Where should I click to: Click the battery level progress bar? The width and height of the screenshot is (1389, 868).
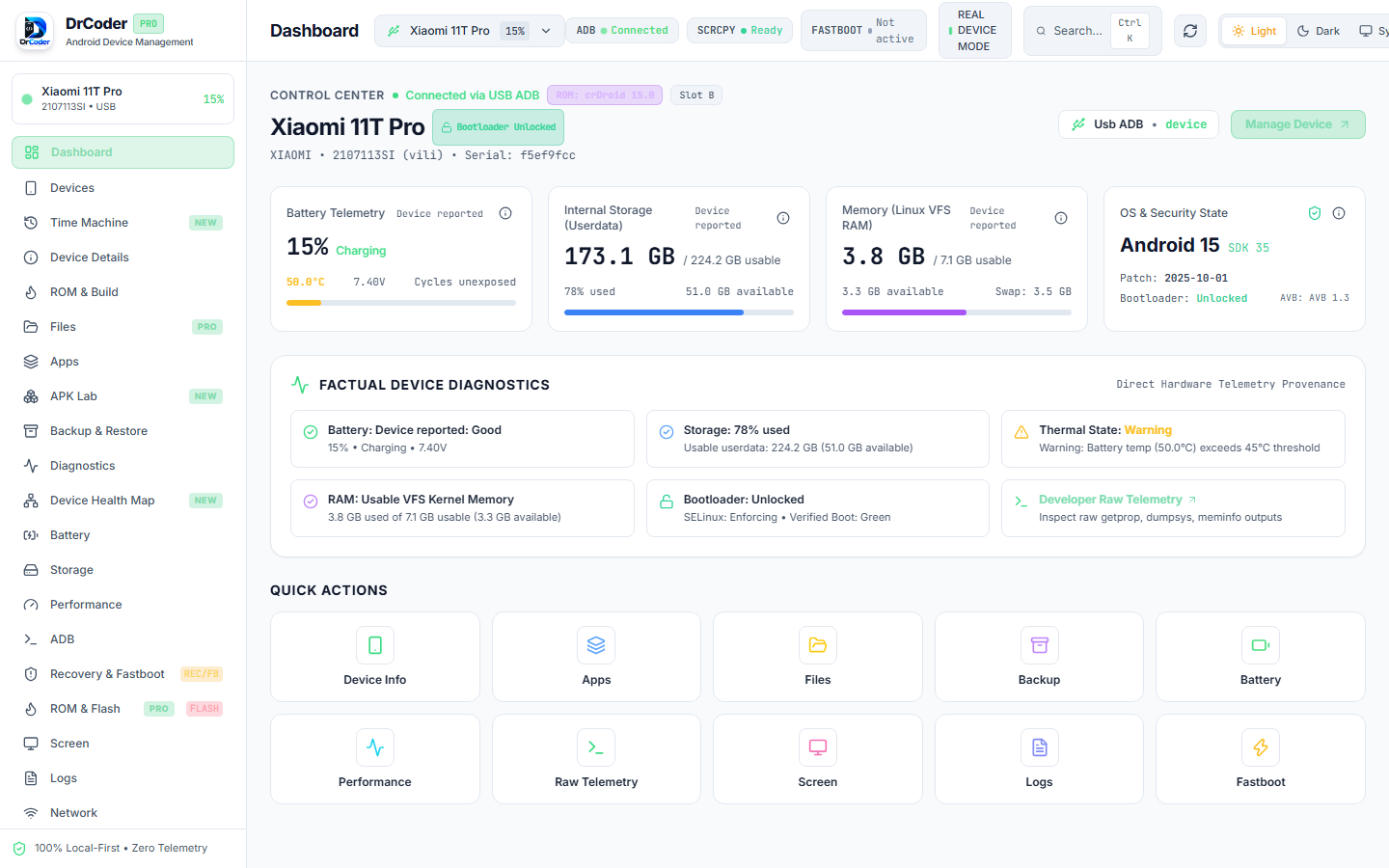[x=401, y=303]
